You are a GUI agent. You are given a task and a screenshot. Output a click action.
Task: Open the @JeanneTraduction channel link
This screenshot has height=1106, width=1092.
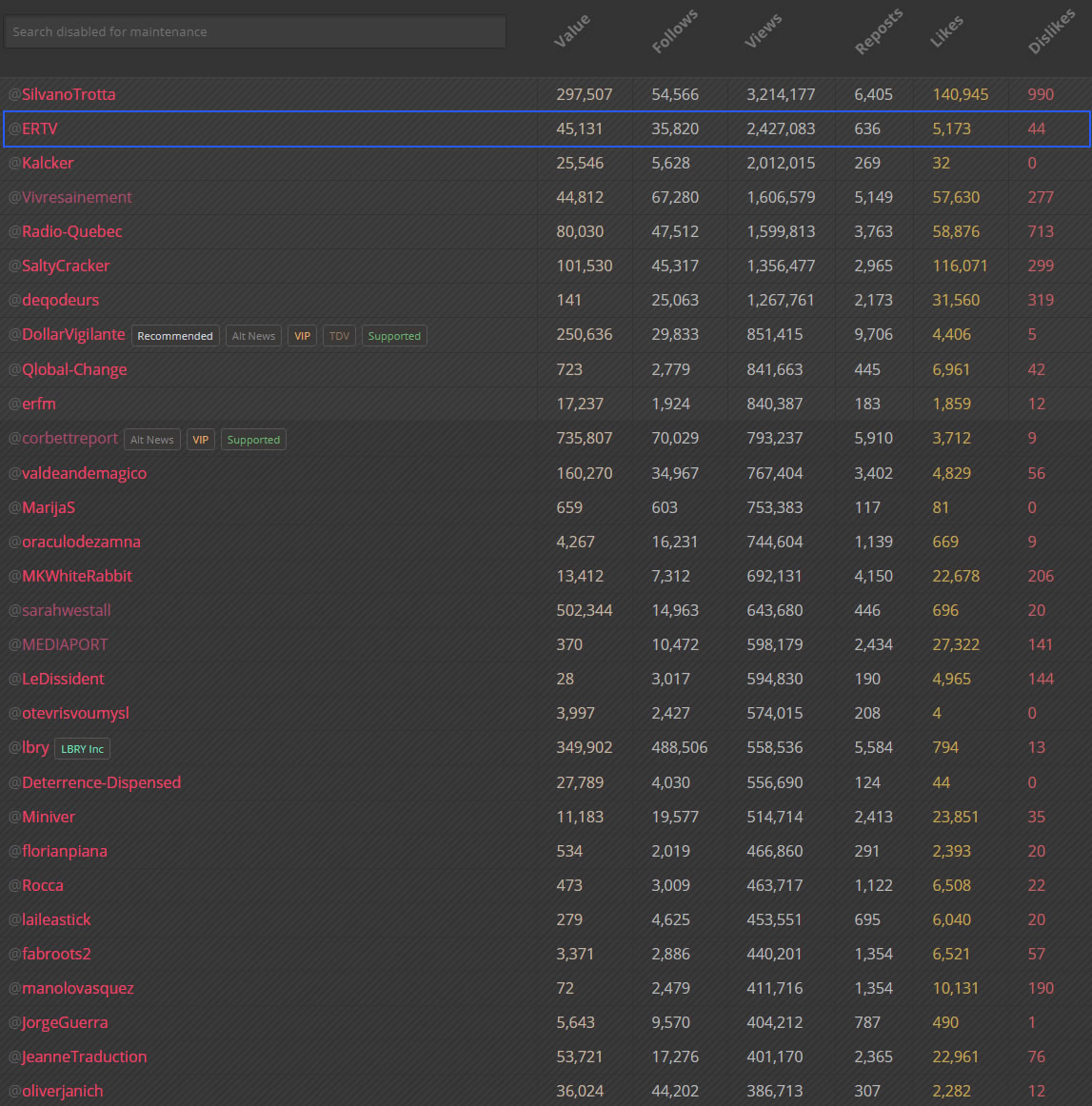[78, 1057]
